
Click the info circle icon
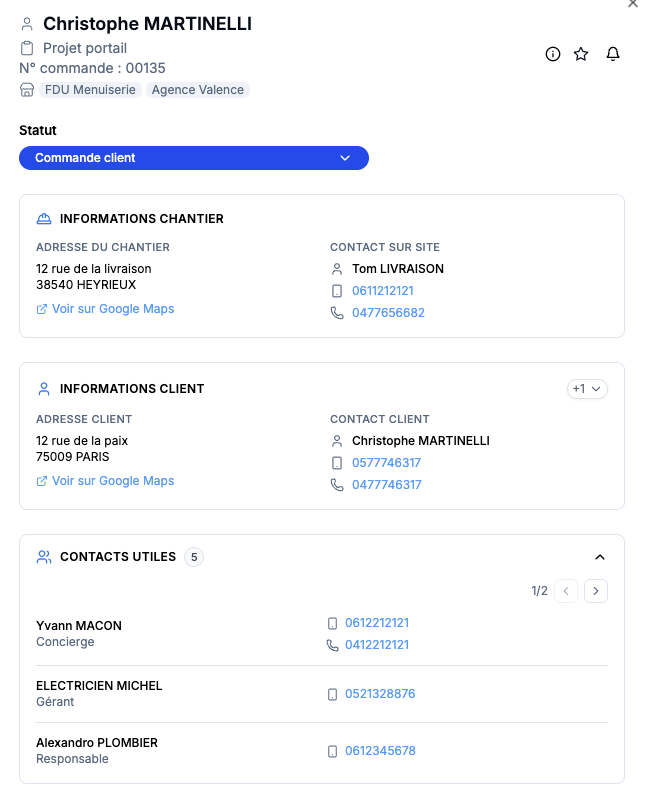coord(552,54)
